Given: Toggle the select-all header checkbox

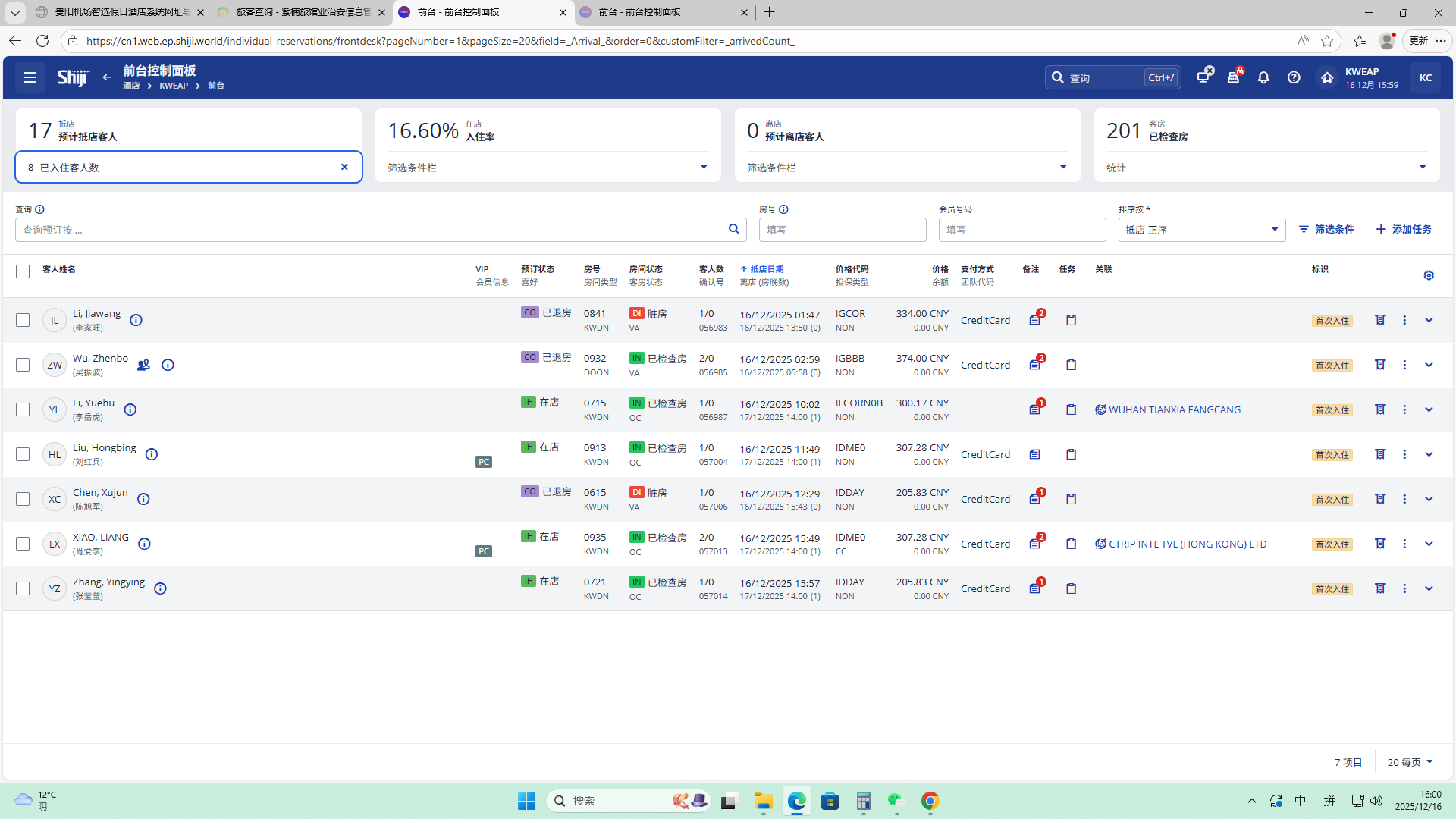Looking at the screenshot, I should (x=23, y=271).
